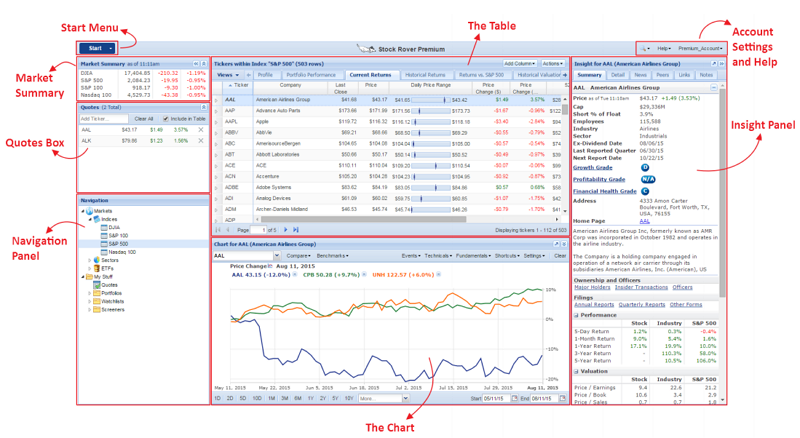
Task: Open the Start menu button
Action: coord(97,48)
